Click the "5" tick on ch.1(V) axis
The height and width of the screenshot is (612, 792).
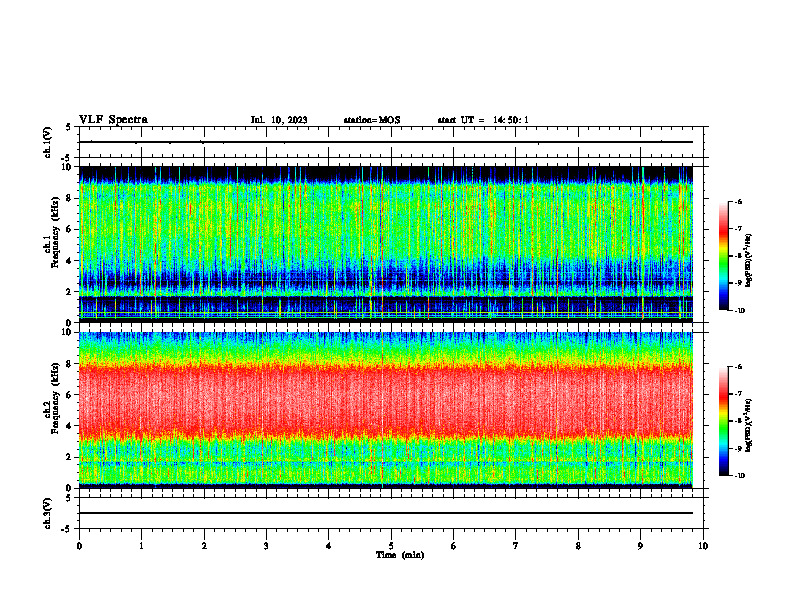68,127
